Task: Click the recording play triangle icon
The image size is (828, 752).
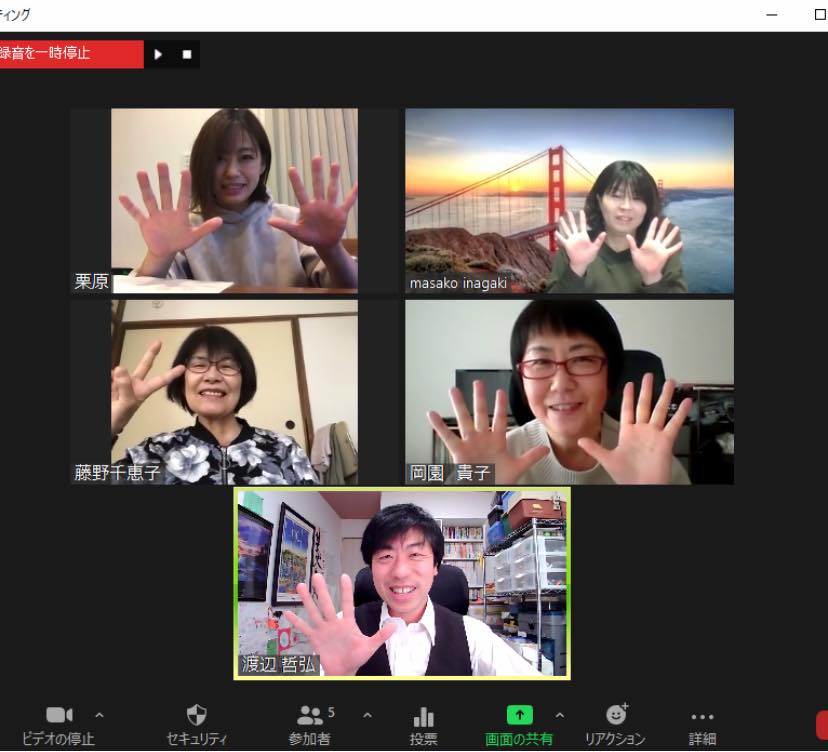Action: pyautogui.click(x=158, y=54)
